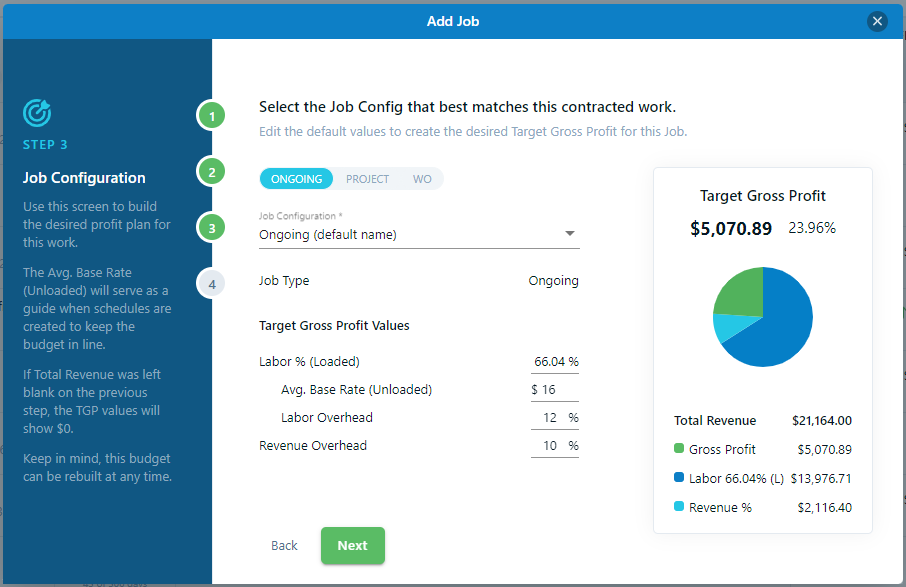Click the Target Gross Profit card heading
The height and width of the screenshot is (587, 906).
pyautogui.click(x=763, y=196)
